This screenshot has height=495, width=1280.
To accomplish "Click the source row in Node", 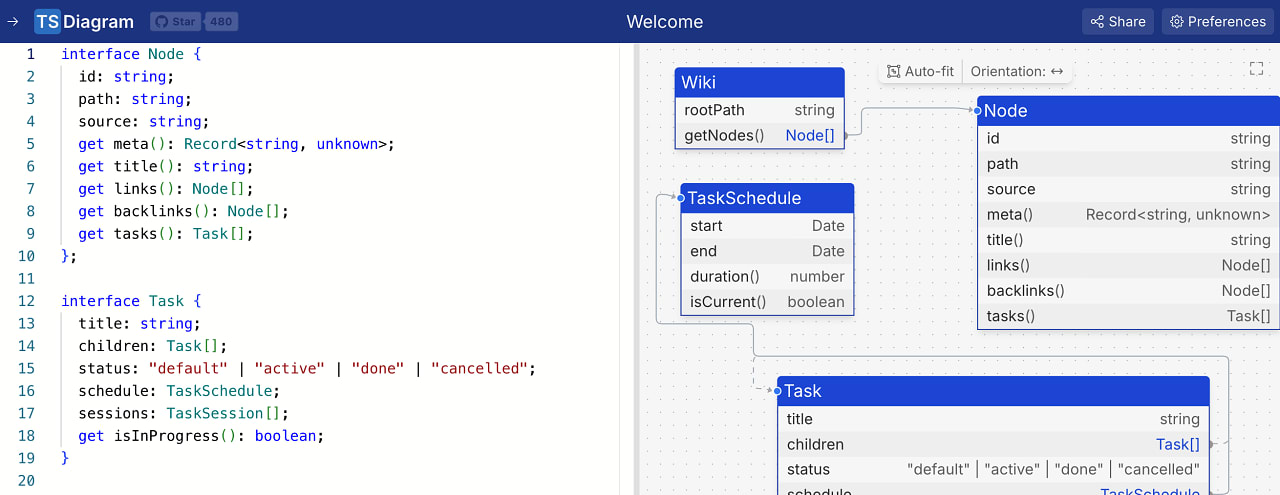I will (1128, 189).
